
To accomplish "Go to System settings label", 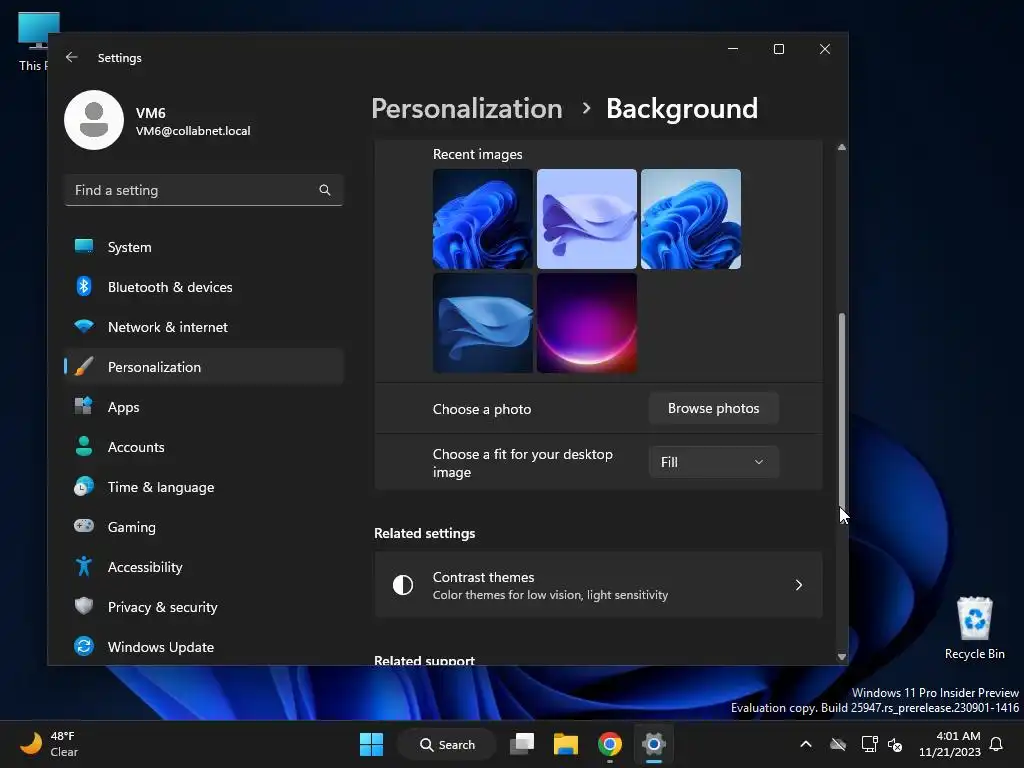I will pyautogui.click(x=129, y=248).
